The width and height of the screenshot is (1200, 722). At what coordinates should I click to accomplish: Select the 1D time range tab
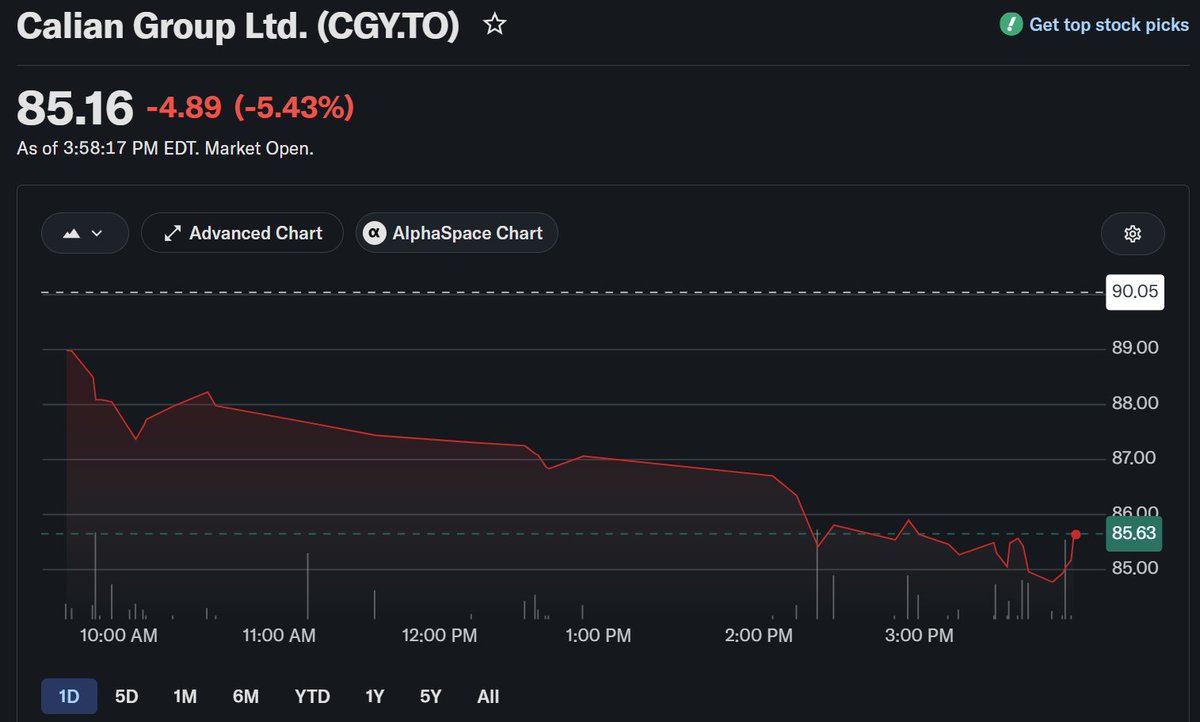pyautogui.click(x=69, y=697)
